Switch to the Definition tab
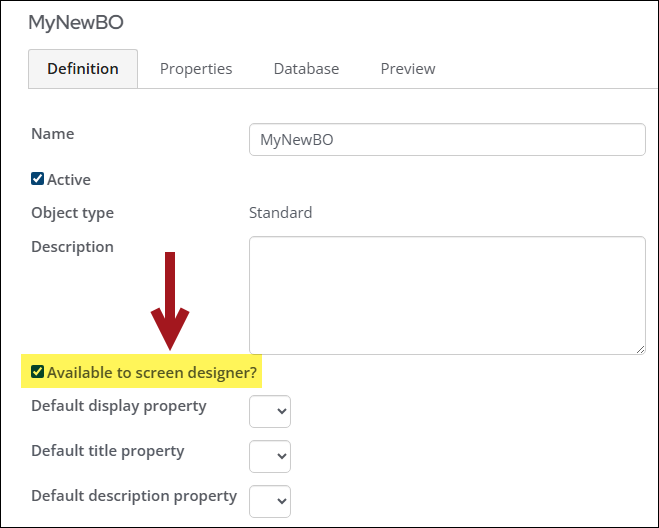This screenshot has width=659, height=528. click(x=83, y=69)
